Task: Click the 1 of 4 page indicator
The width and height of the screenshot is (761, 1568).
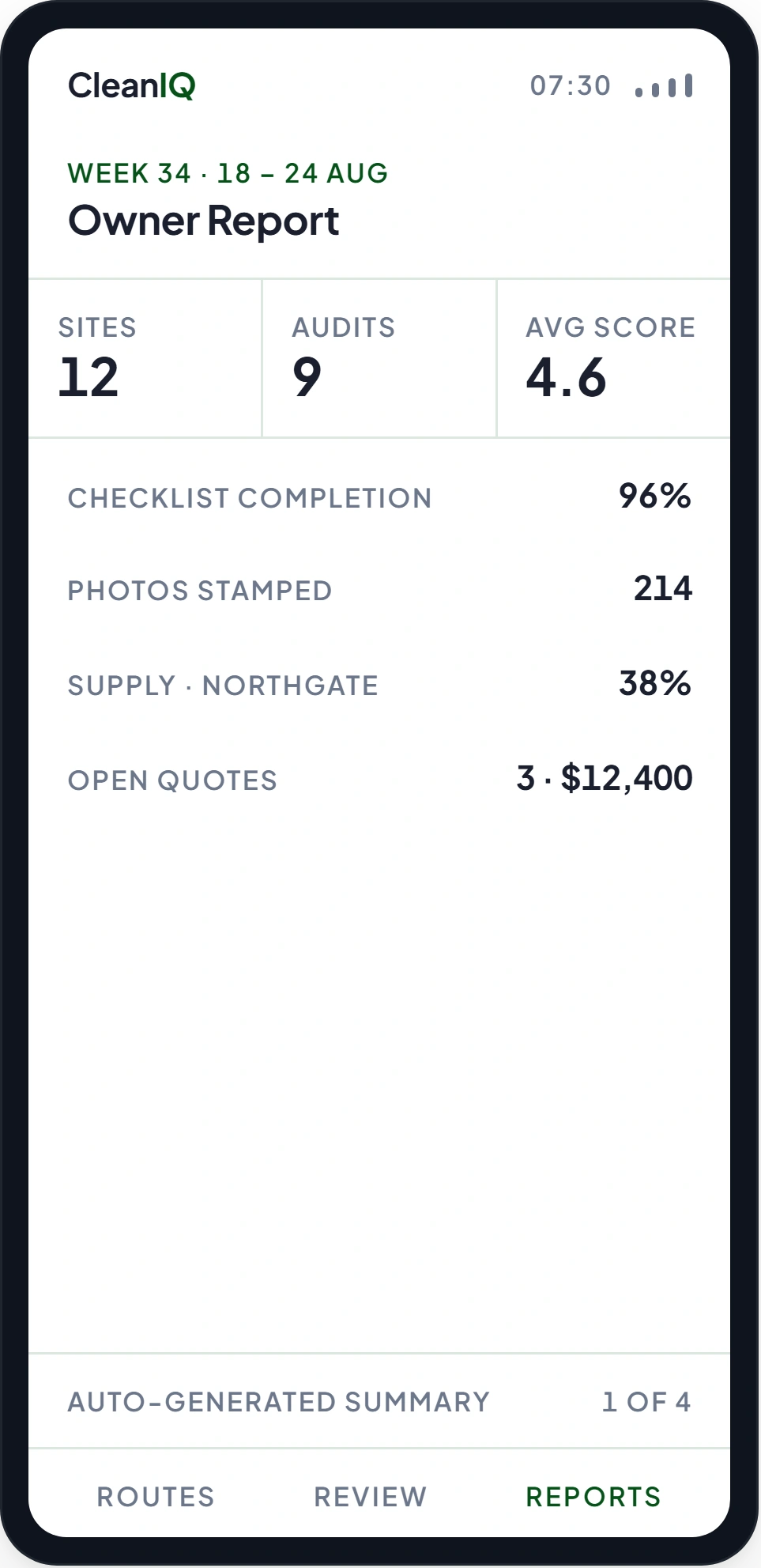Action: [x=646, y=1401]
